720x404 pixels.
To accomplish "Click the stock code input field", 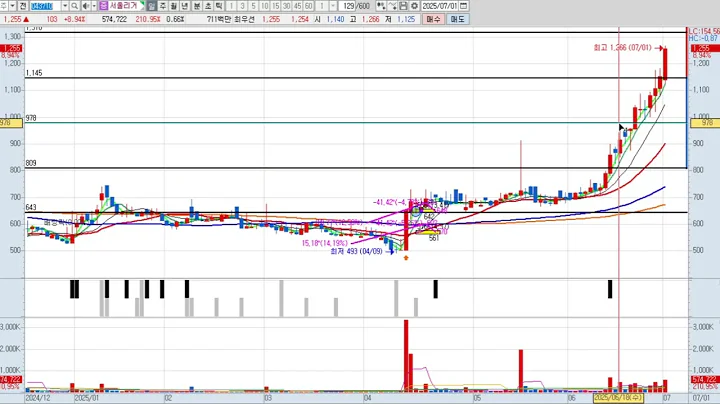I will [x=45, y=6].
